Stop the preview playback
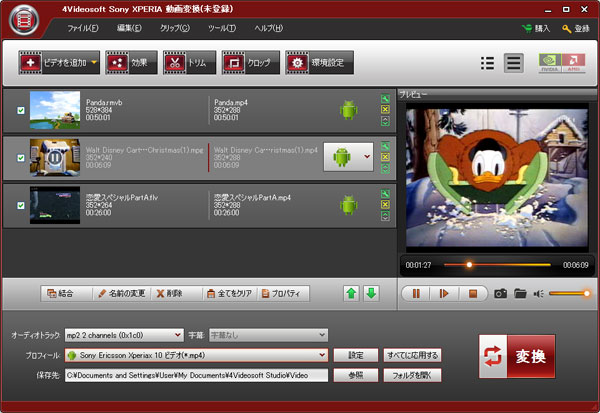 pyautogui.click(x=473, y=294)
